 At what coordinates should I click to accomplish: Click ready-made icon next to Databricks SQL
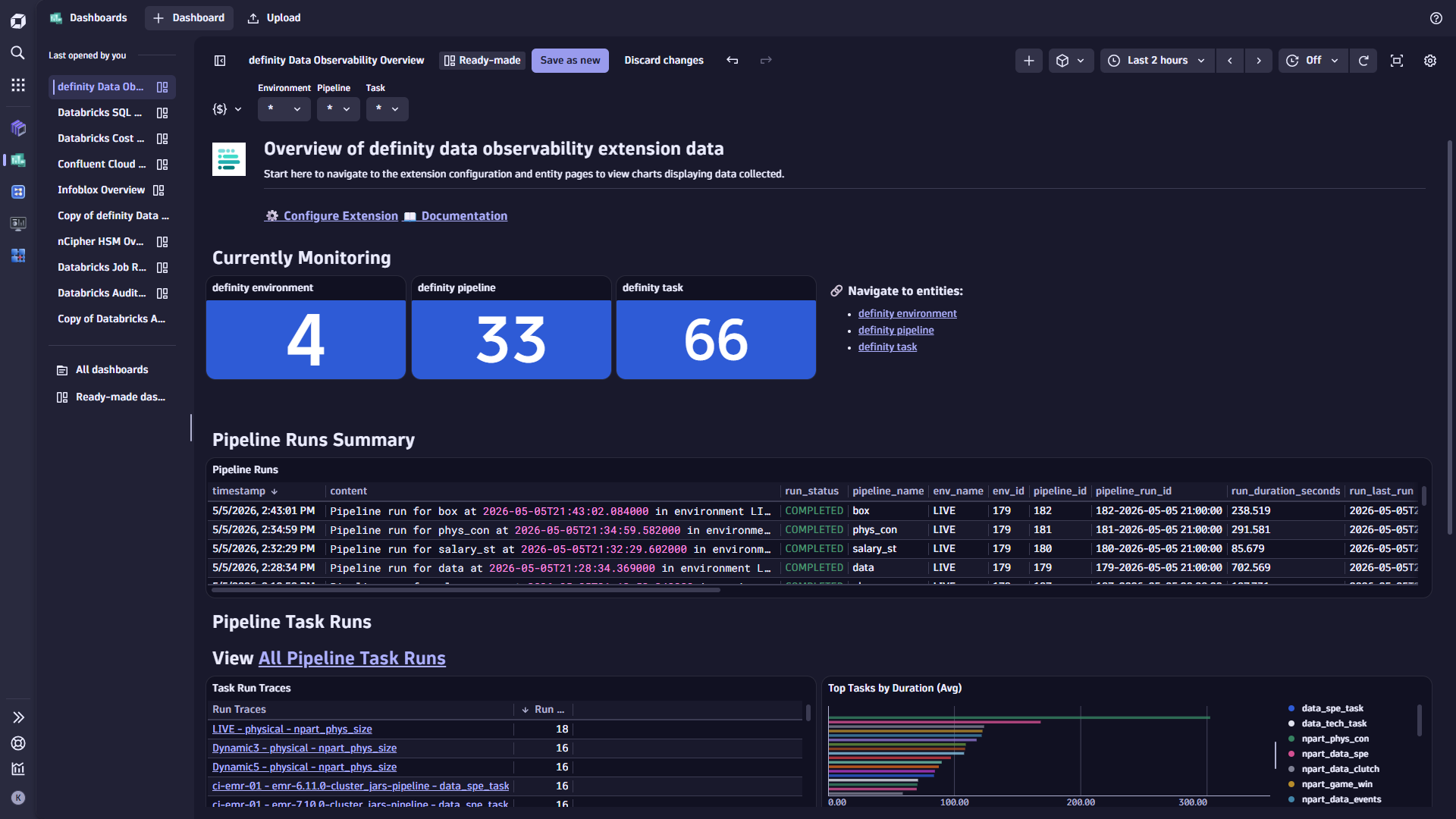pyautogui.click(x=162, y=113)
